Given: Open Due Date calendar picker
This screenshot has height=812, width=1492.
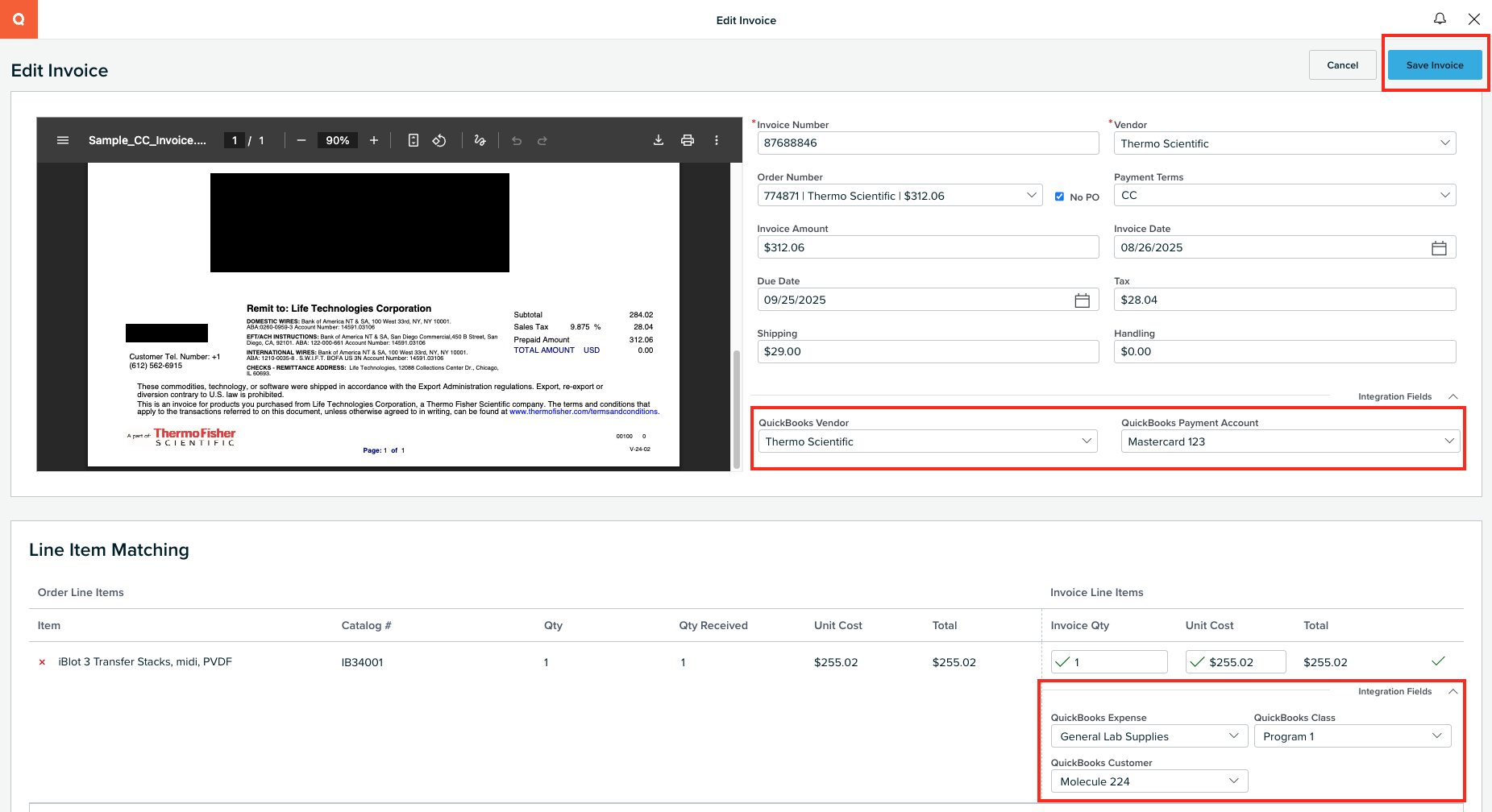Looking at the screenshot, I should point(1082,300).
